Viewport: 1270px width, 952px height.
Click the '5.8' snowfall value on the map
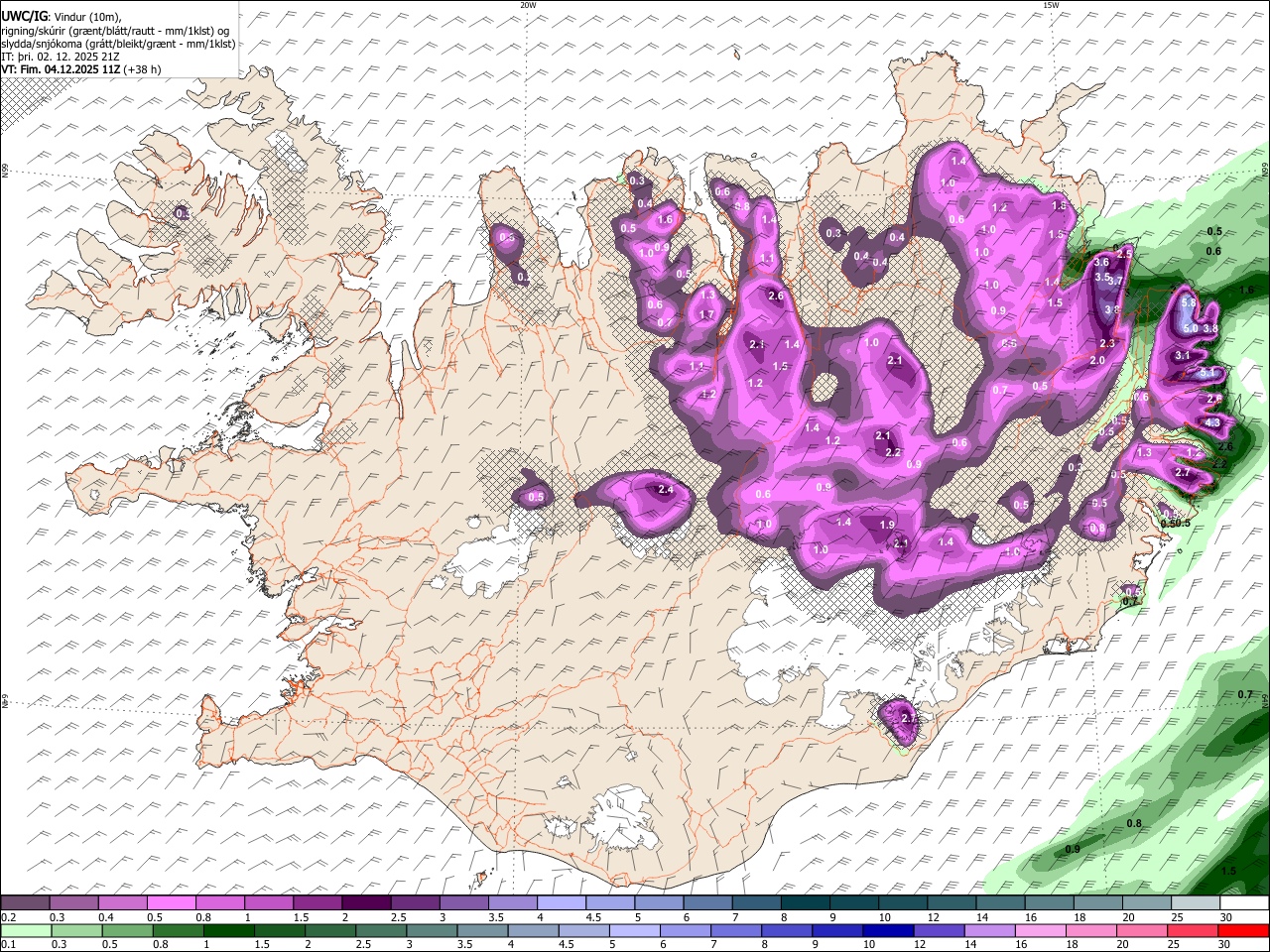[1189, 301]
